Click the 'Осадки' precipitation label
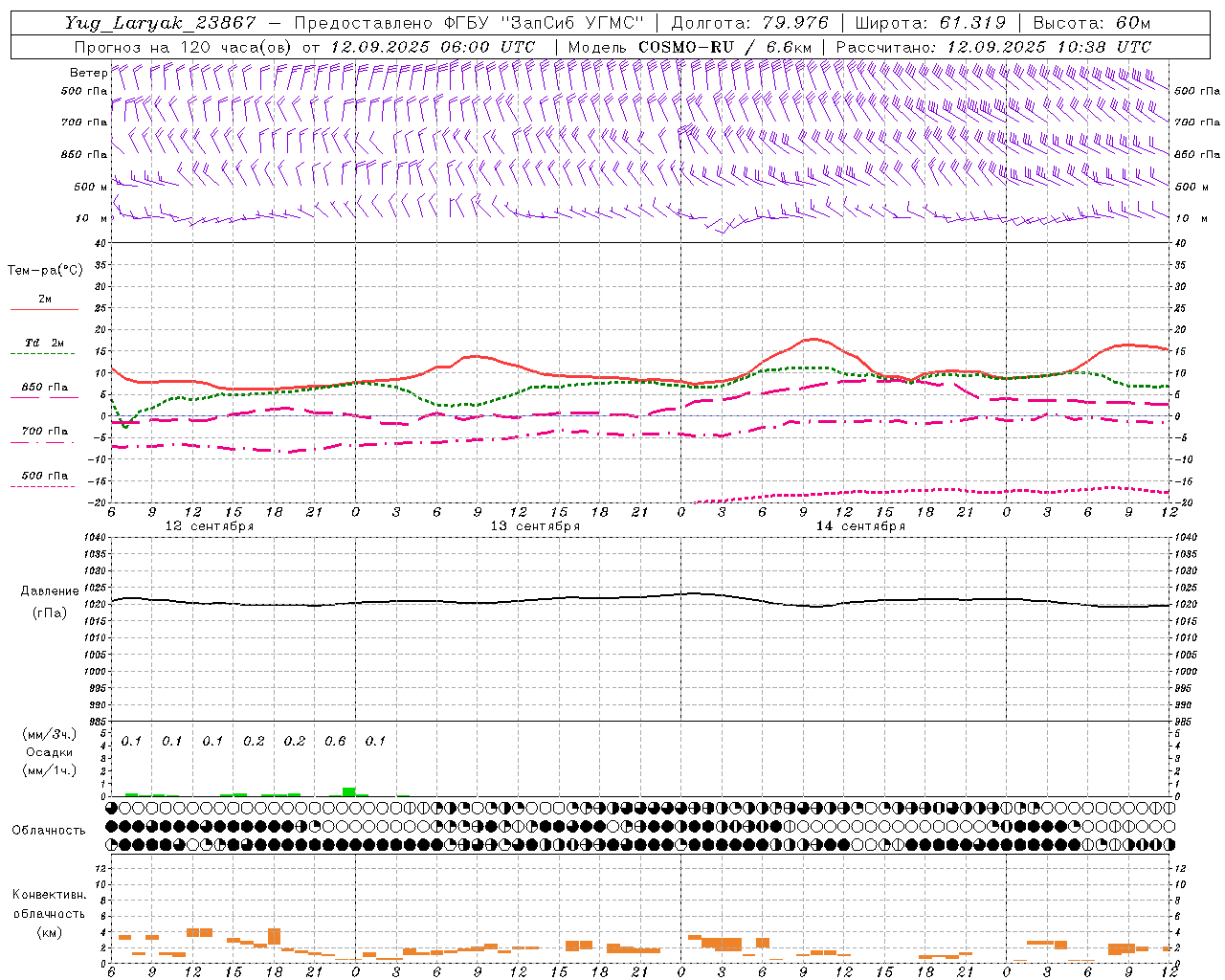Screen dimensions: 1225x980 [49, 752]
